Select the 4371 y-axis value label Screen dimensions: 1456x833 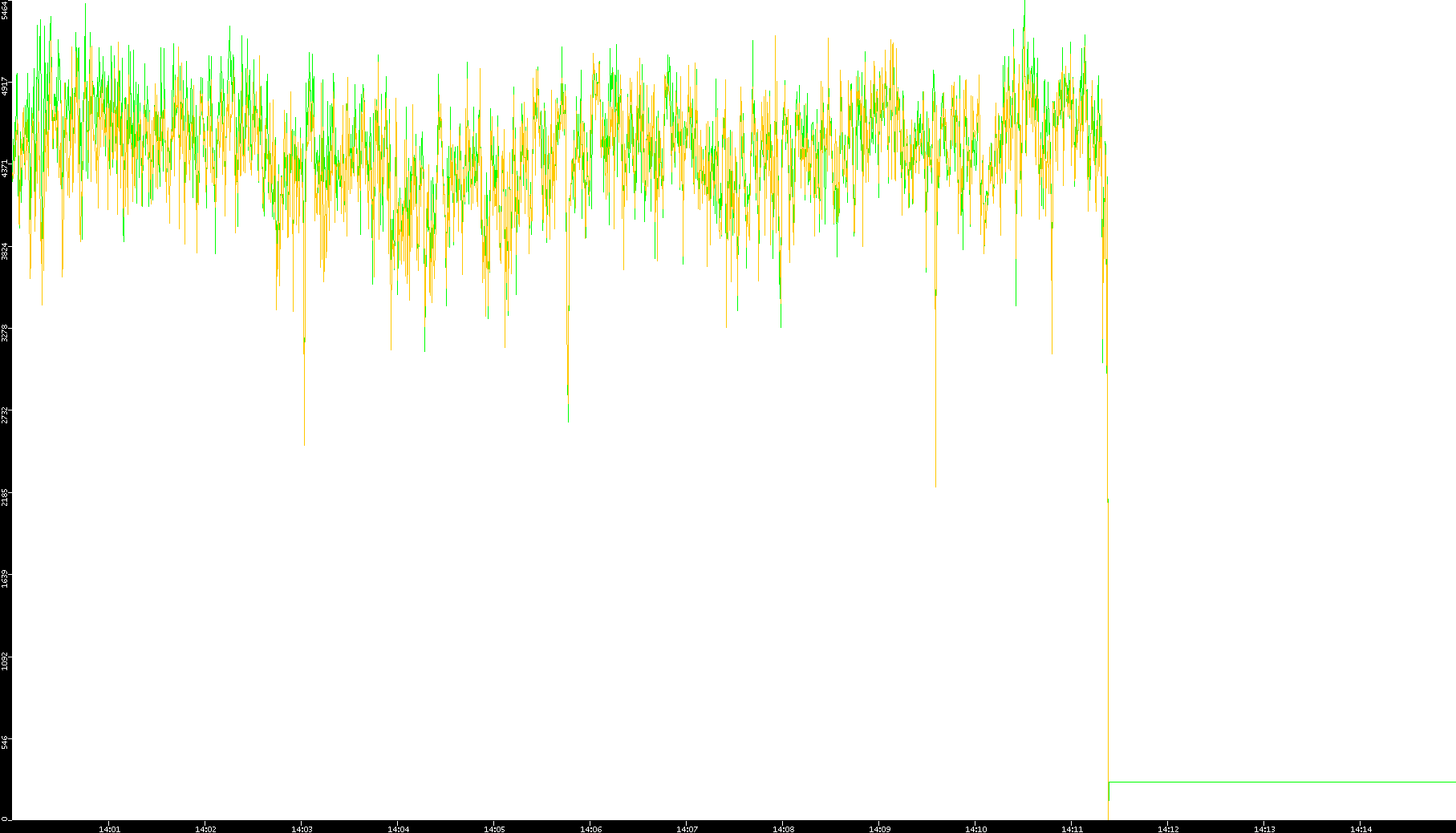[5, 168]
